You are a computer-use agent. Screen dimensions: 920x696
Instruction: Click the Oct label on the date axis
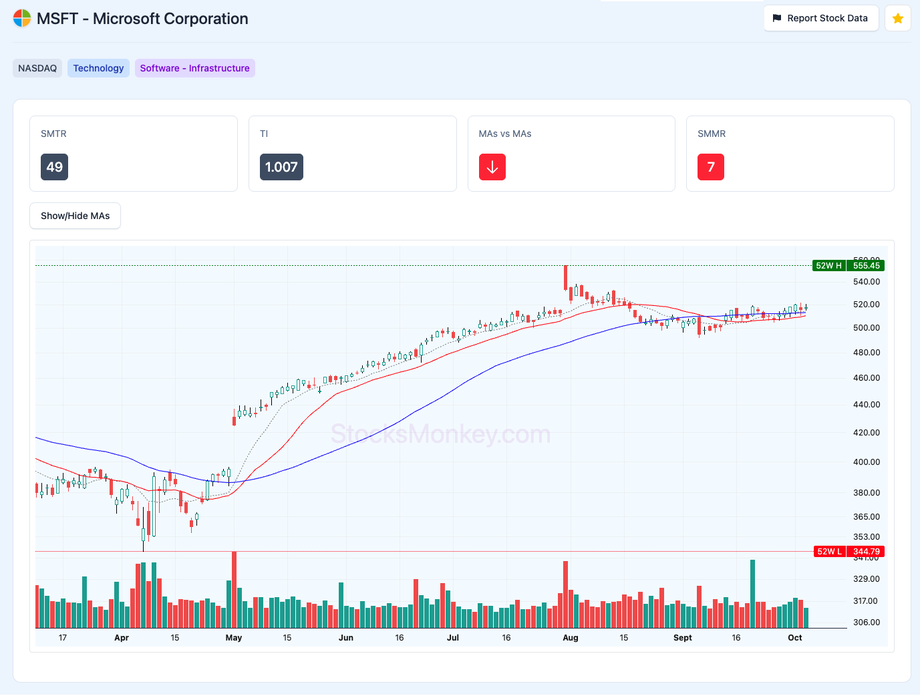[x=795, y=637]
